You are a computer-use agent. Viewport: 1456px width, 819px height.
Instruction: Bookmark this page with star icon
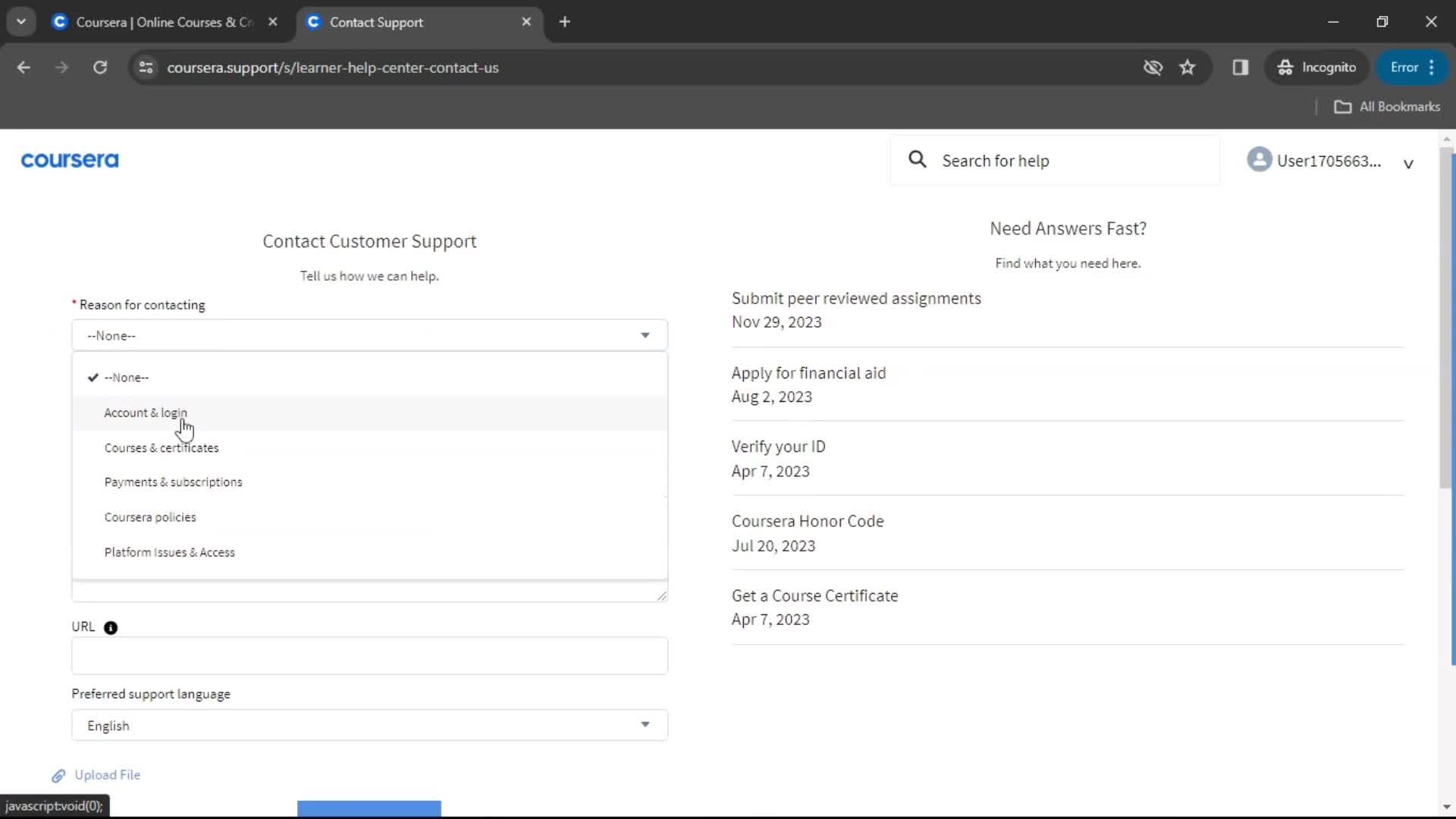coord(1188,67)
